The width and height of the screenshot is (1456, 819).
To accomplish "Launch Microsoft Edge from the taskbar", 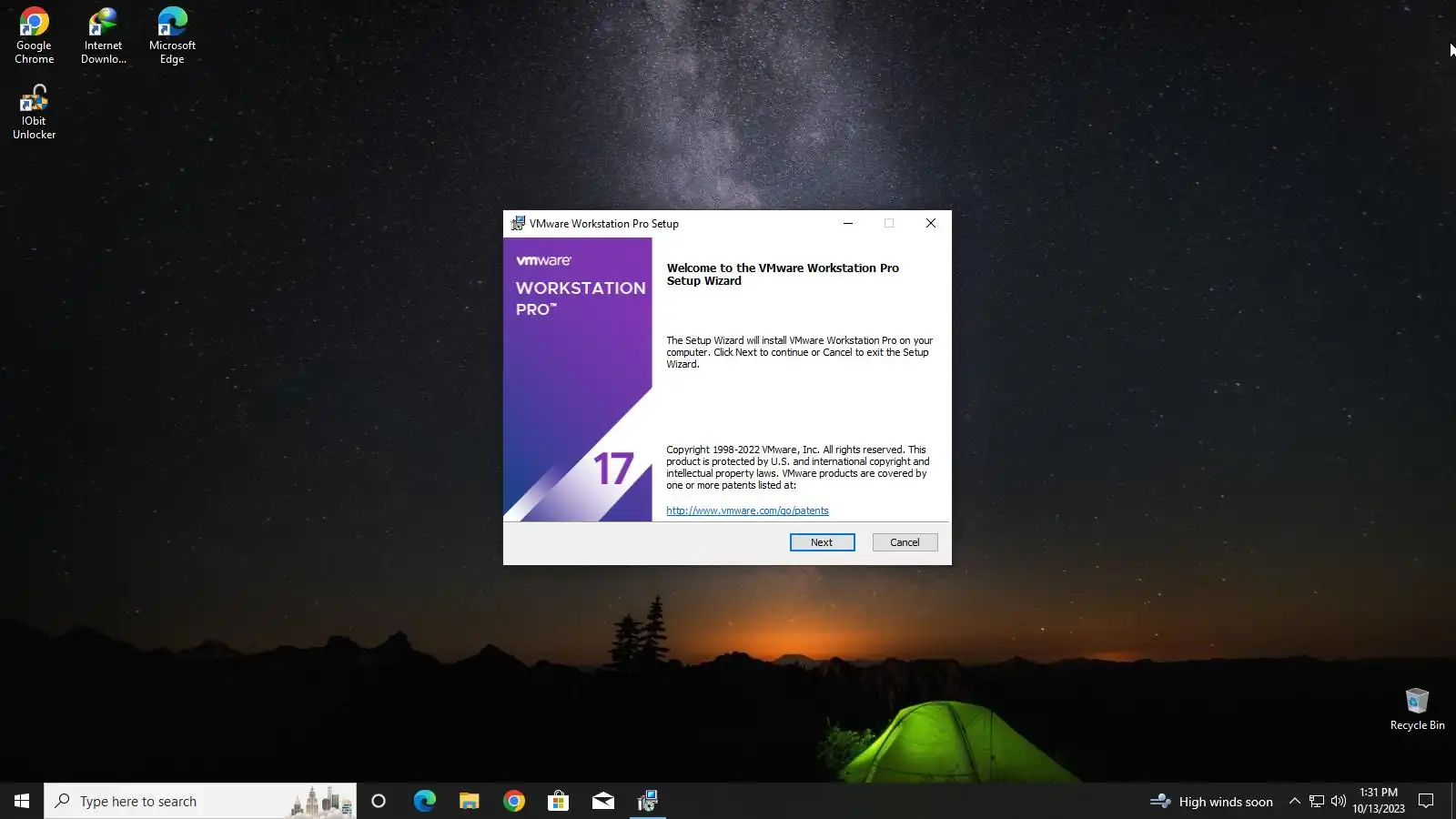I will pyautogui.click(x=424, y=801).
